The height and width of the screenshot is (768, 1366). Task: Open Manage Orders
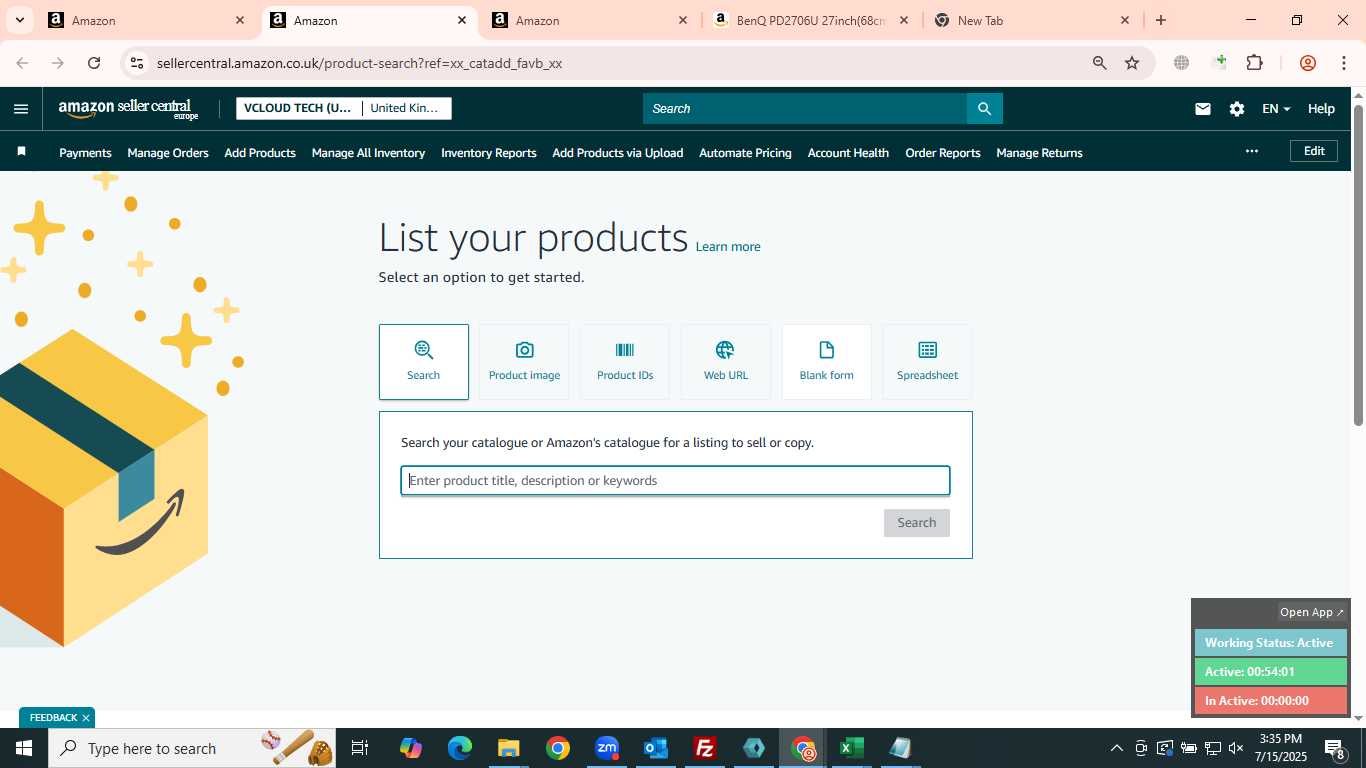coord(168,153)
